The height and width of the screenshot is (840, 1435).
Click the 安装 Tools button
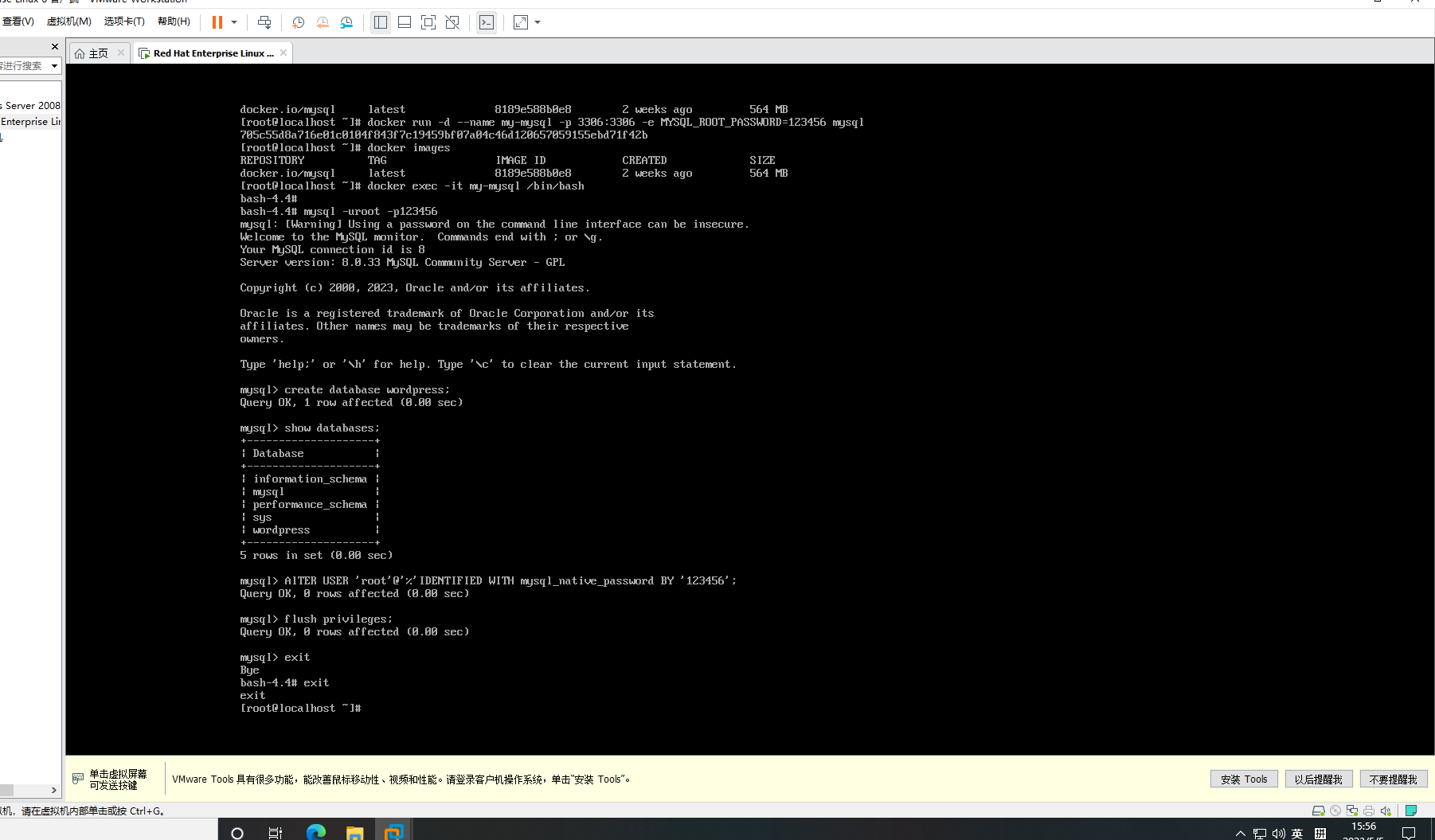pos(1244,779)
